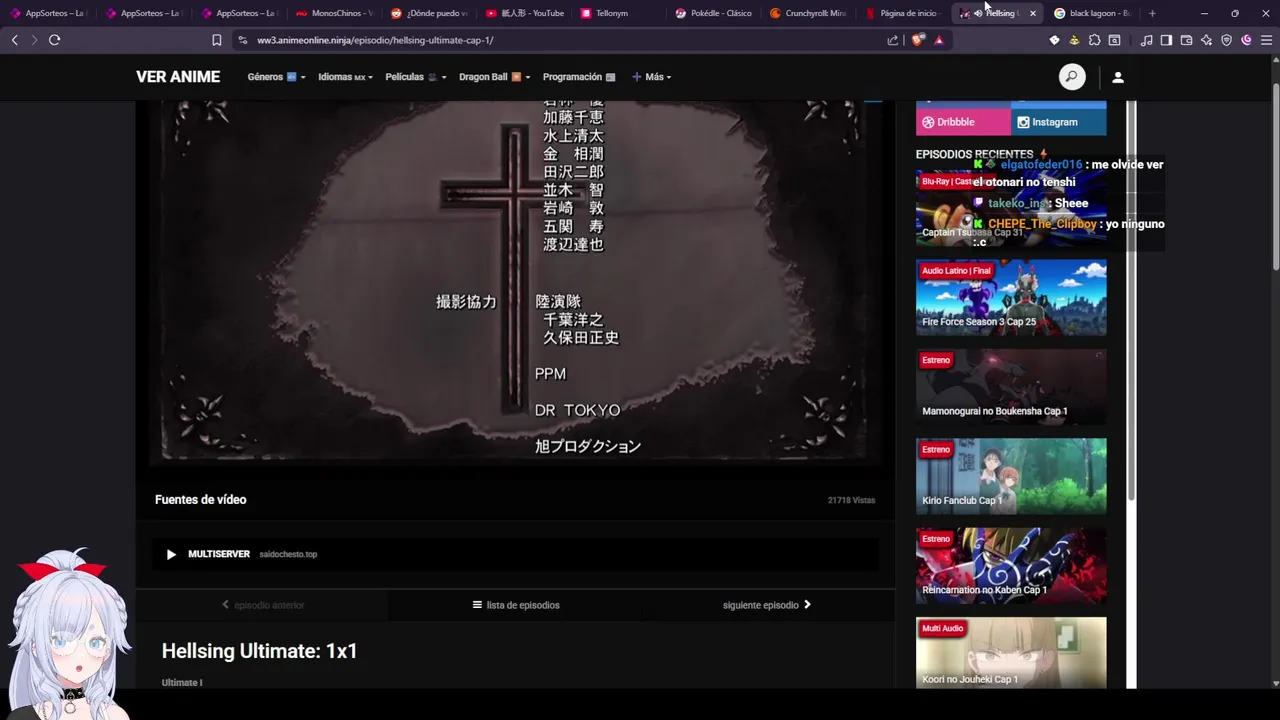Click the Instagram social button
The image size is (1280, 720).
[x=1059, y=122]
